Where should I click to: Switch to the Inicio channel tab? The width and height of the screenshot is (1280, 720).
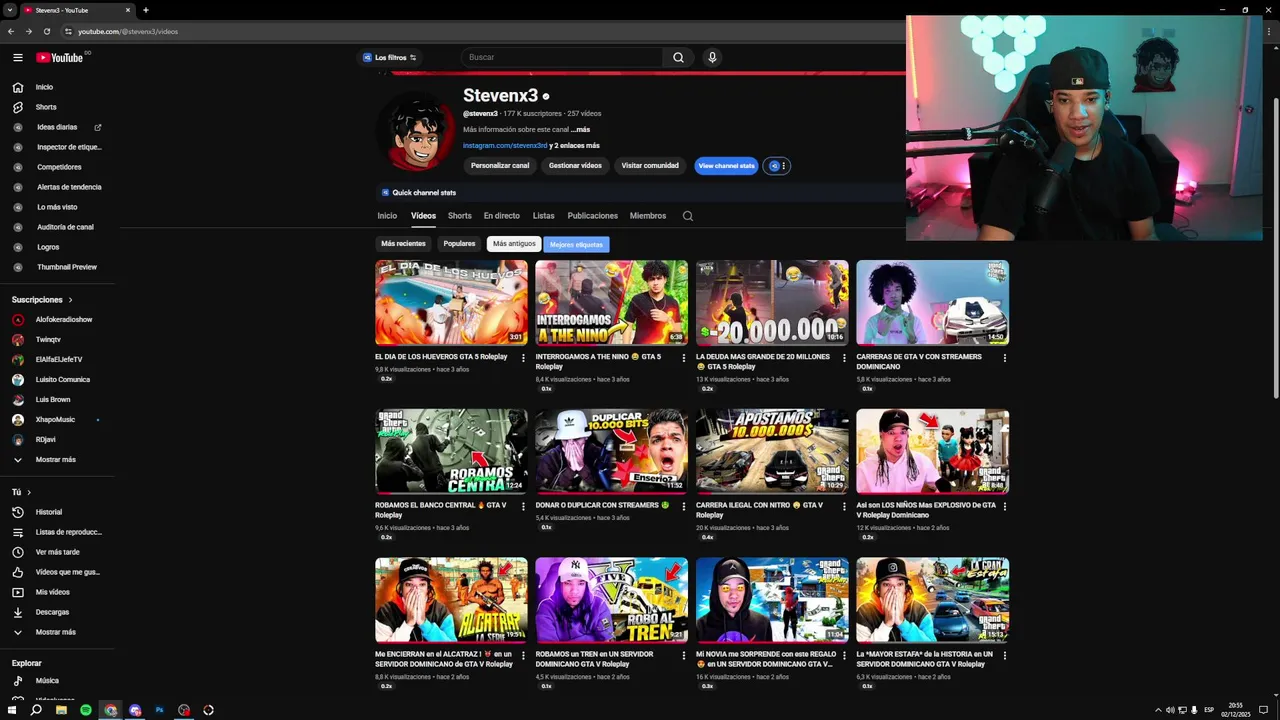tap(387, 216)
